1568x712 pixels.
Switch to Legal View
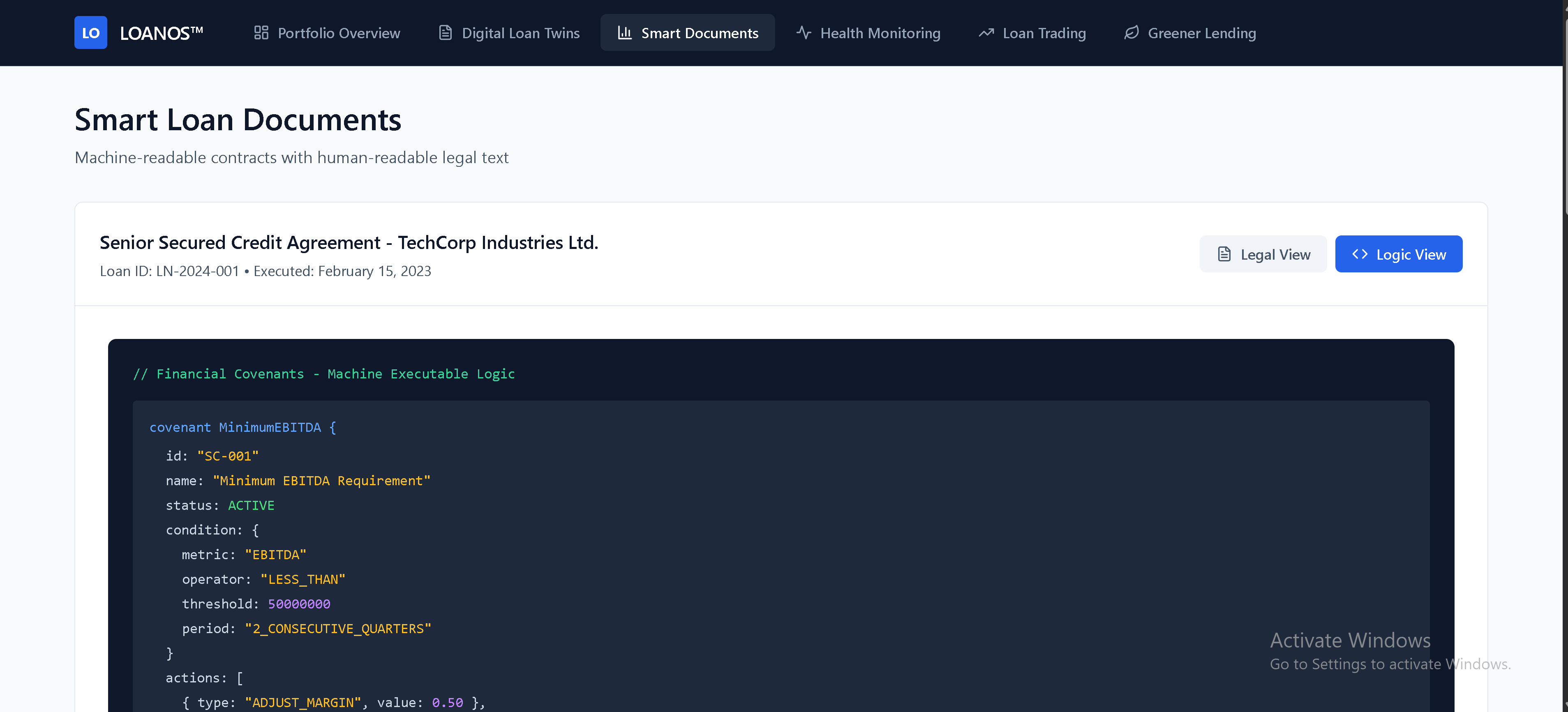[x=1263, y=254]
